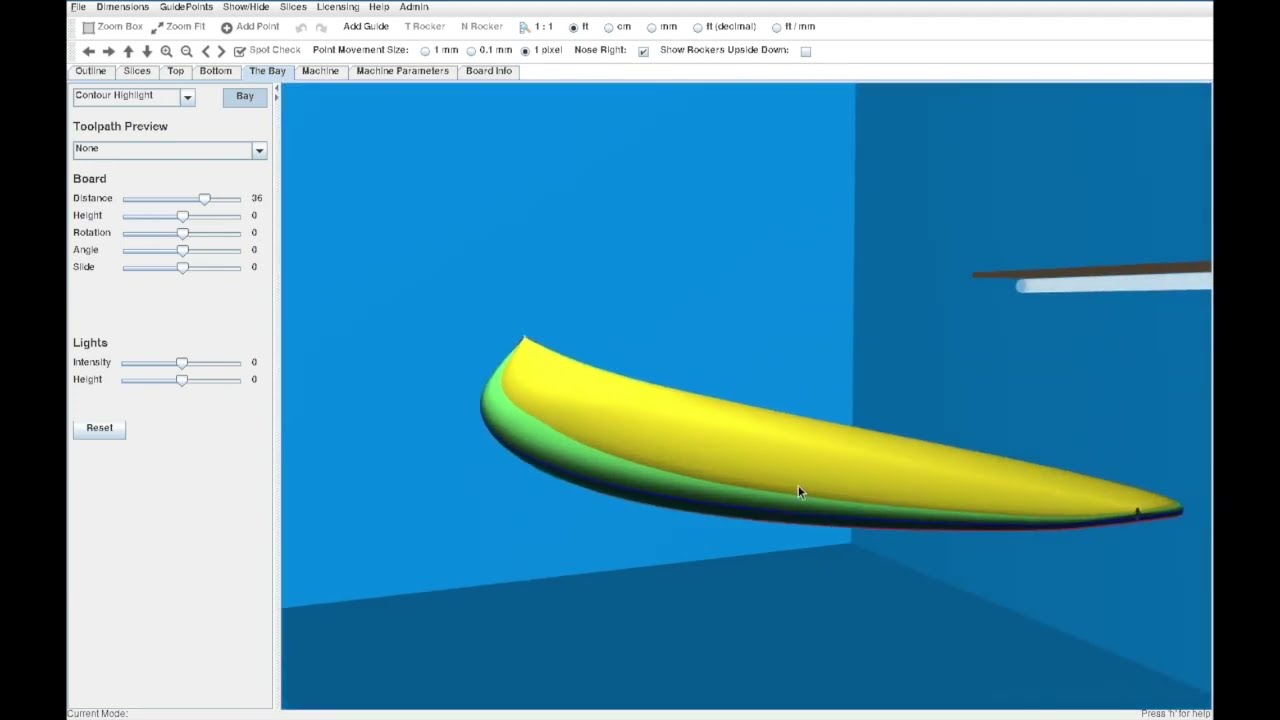Set point movement size to 1 mm
Viewport: 1280px width, 720px height.
coord(426,51)
